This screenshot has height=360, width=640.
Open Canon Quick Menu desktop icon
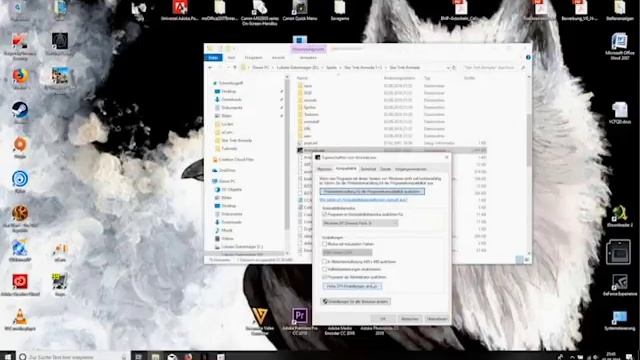tap(300, 11)
